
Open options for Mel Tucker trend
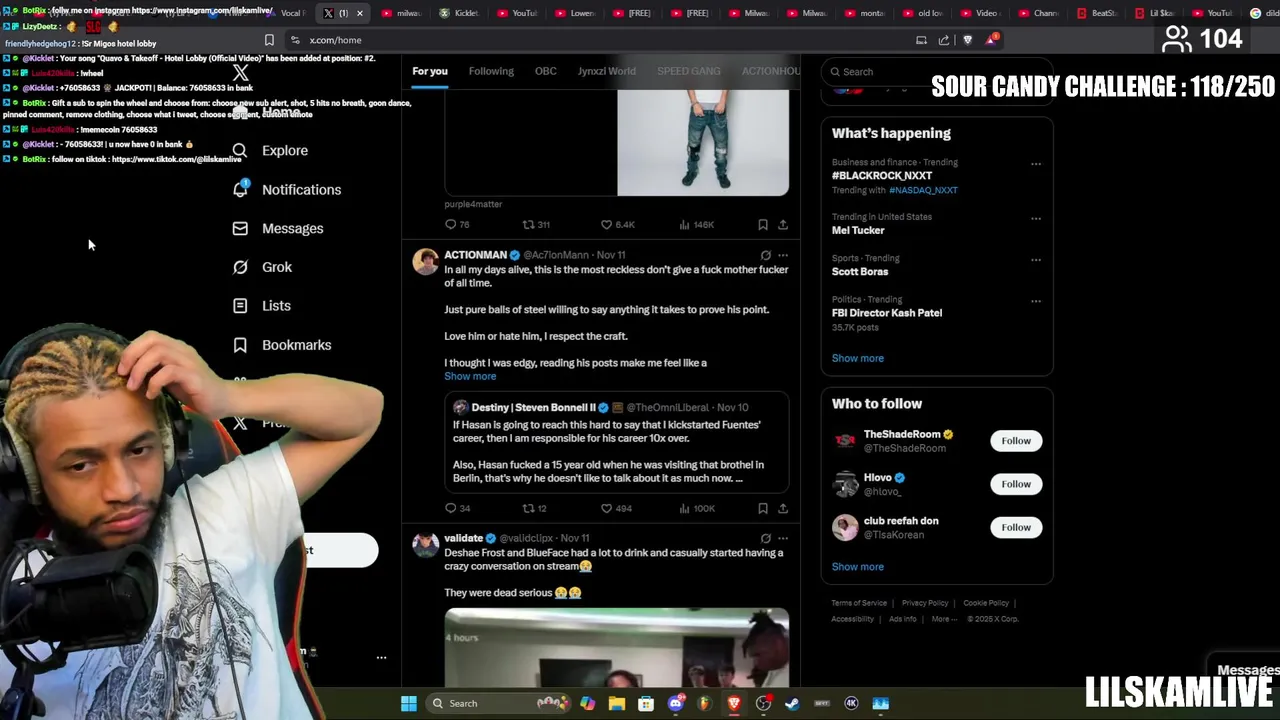tap(1036, 218)
